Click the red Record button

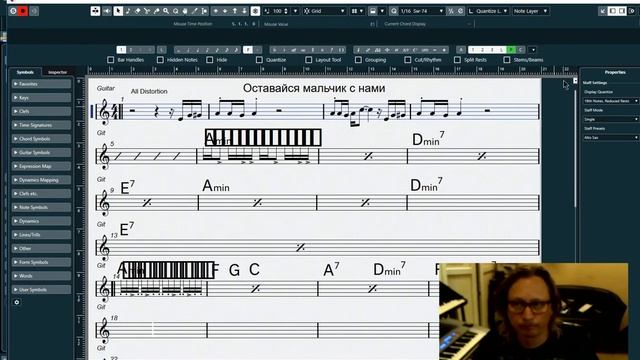(23, 11)
